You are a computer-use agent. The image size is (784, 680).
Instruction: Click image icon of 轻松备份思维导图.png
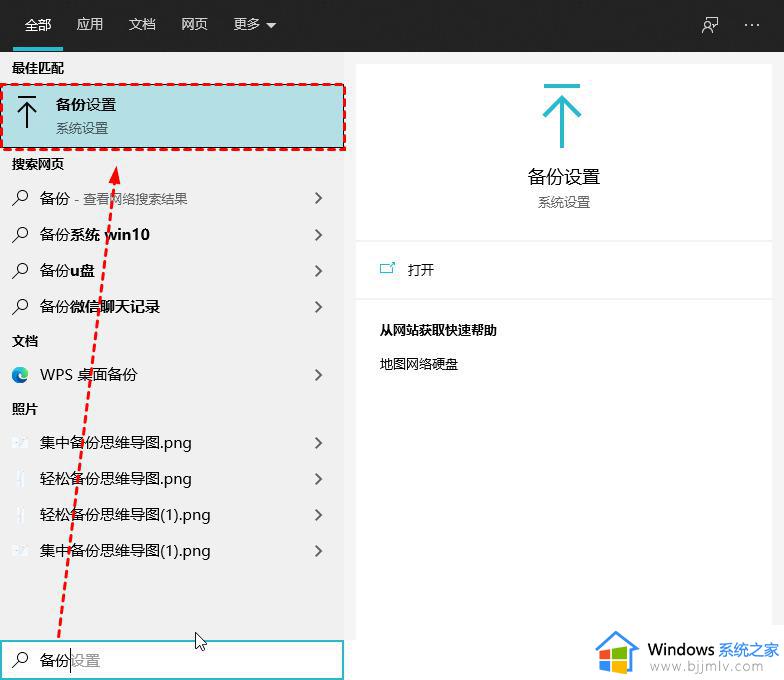click(20, 478)
